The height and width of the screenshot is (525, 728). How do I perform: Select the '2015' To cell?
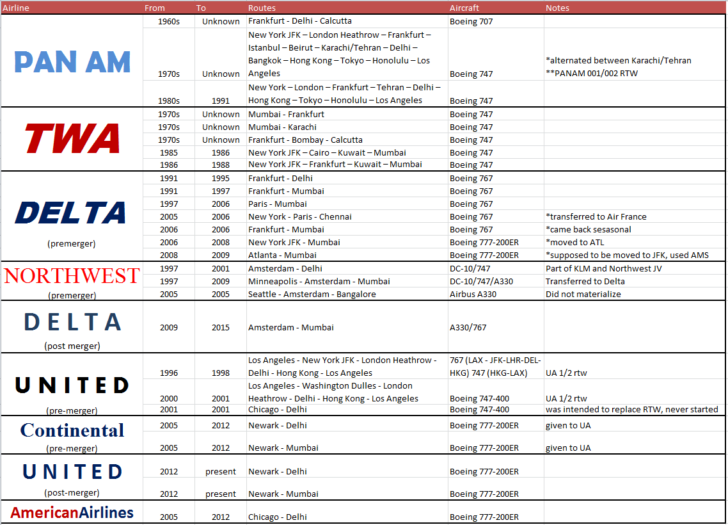(221, 328)
